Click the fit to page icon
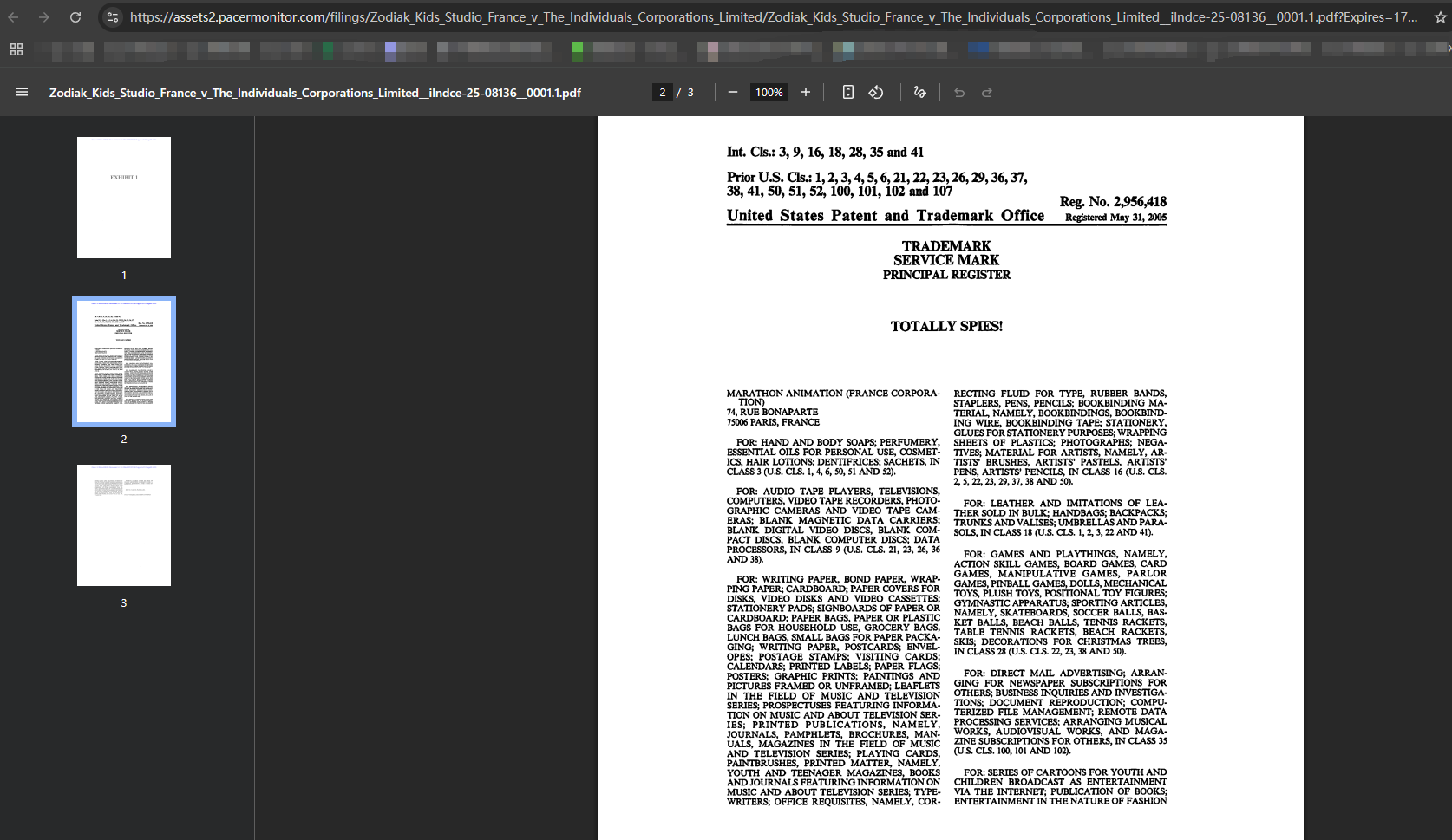The image size is (1452, 840). [x=848, y=92]
